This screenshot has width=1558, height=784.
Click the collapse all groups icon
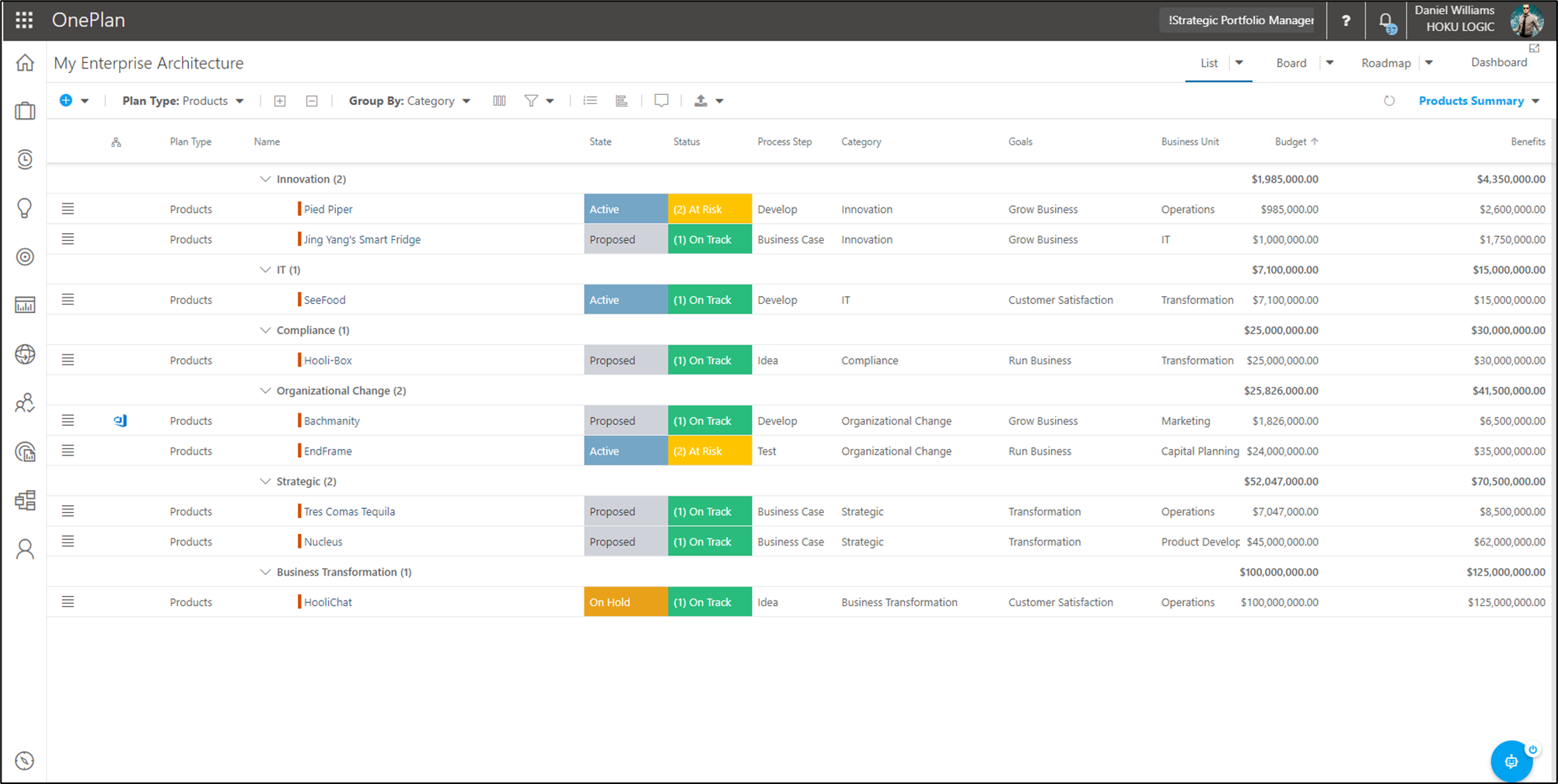312,101
